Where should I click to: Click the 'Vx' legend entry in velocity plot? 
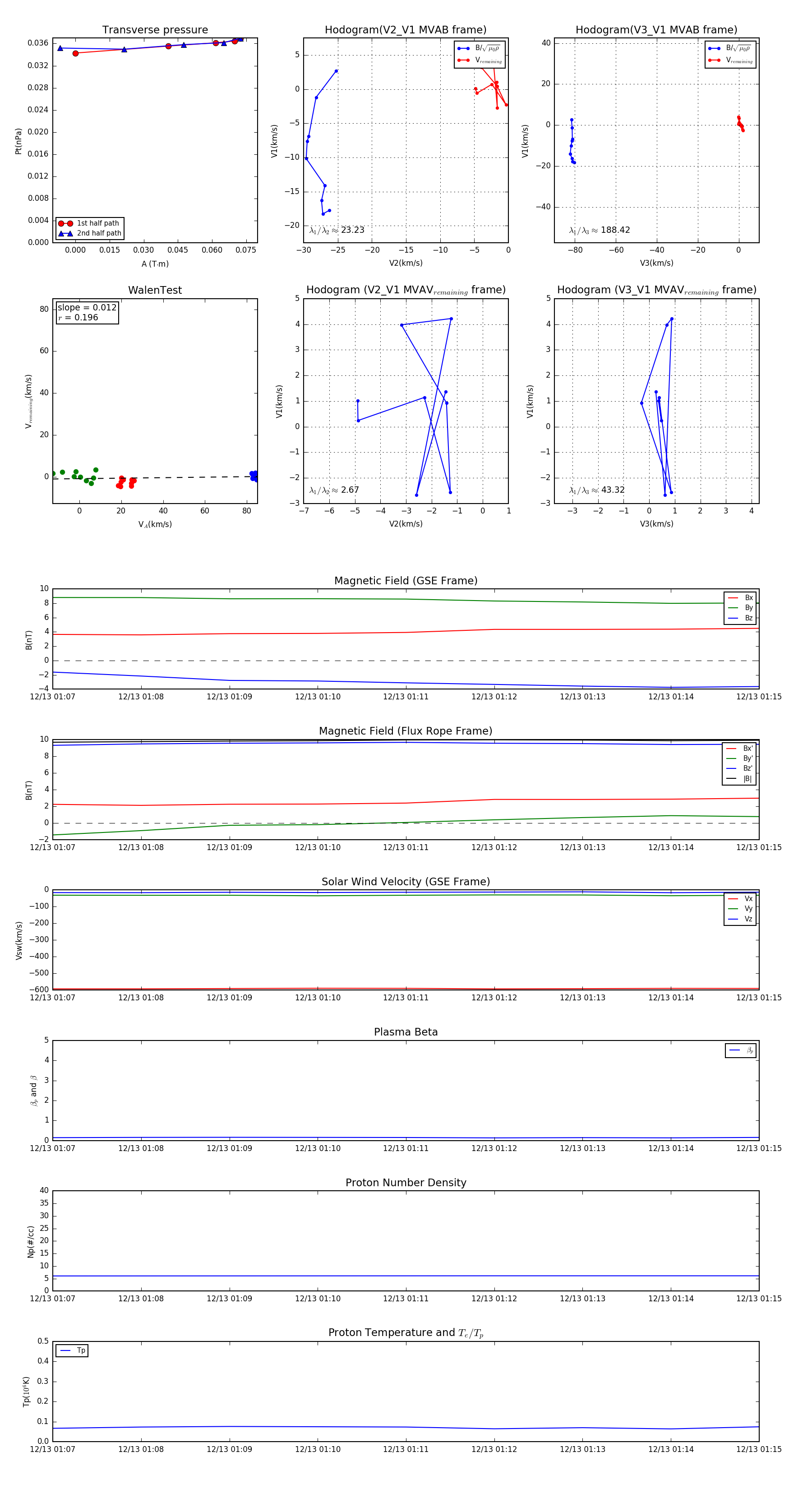[x=740, y=899]
